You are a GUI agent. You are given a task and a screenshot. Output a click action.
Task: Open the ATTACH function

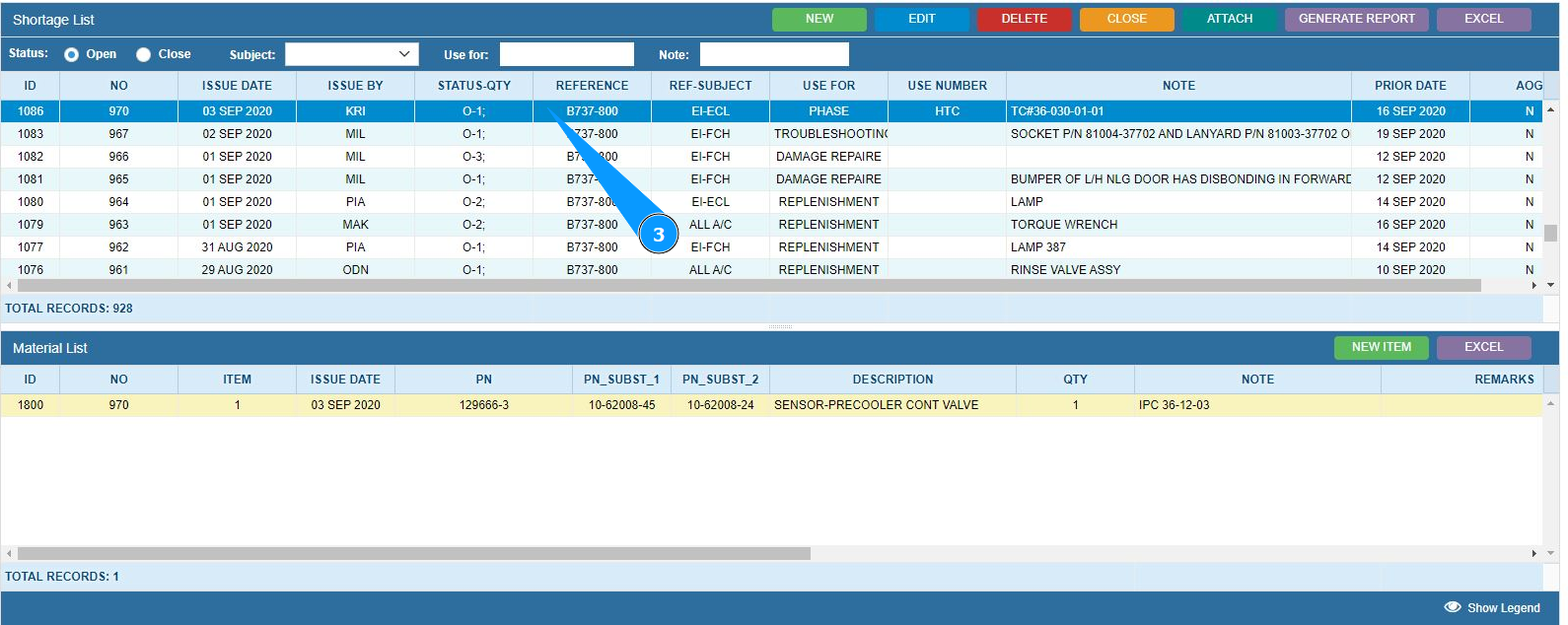point(1229,19)
